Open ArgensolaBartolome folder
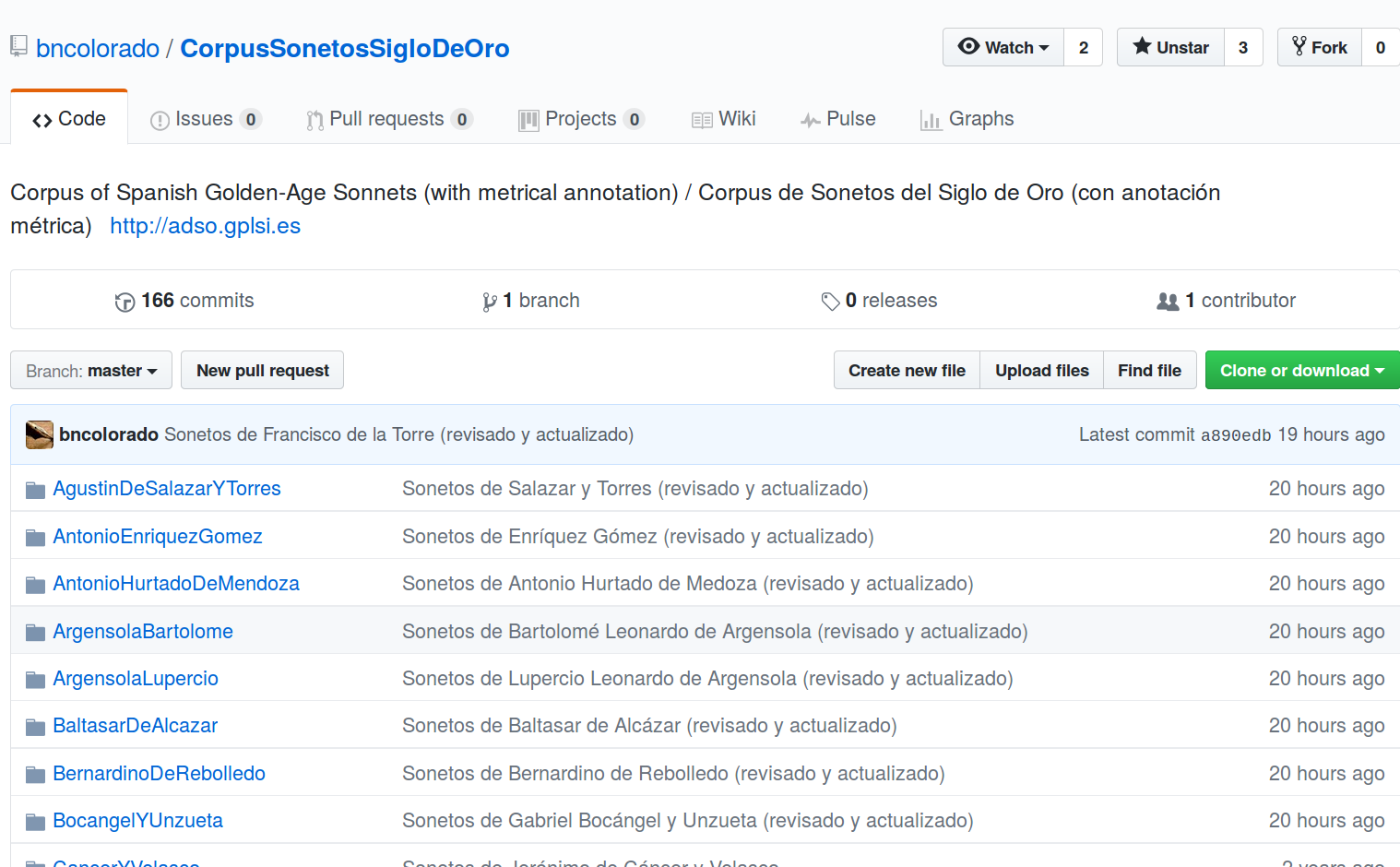Viewport: 1400px width, 867px height. pos(143,632)
